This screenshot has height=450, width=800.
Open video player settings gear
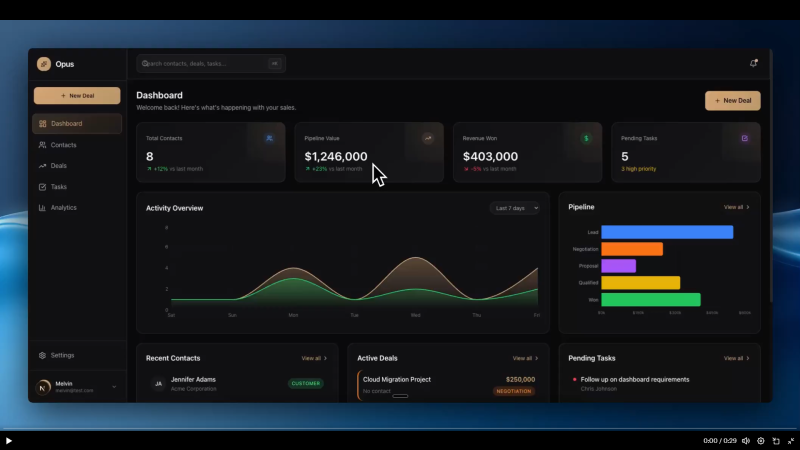761,440
